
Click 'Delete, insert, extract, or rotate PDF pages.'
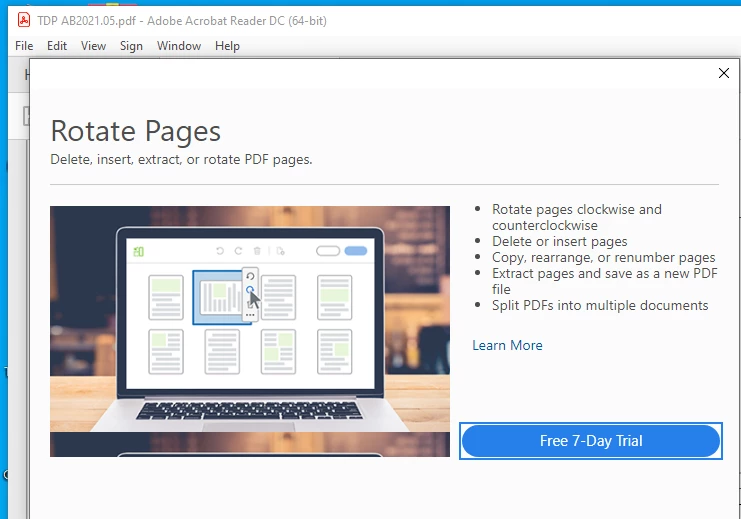[x=181, y=159]
